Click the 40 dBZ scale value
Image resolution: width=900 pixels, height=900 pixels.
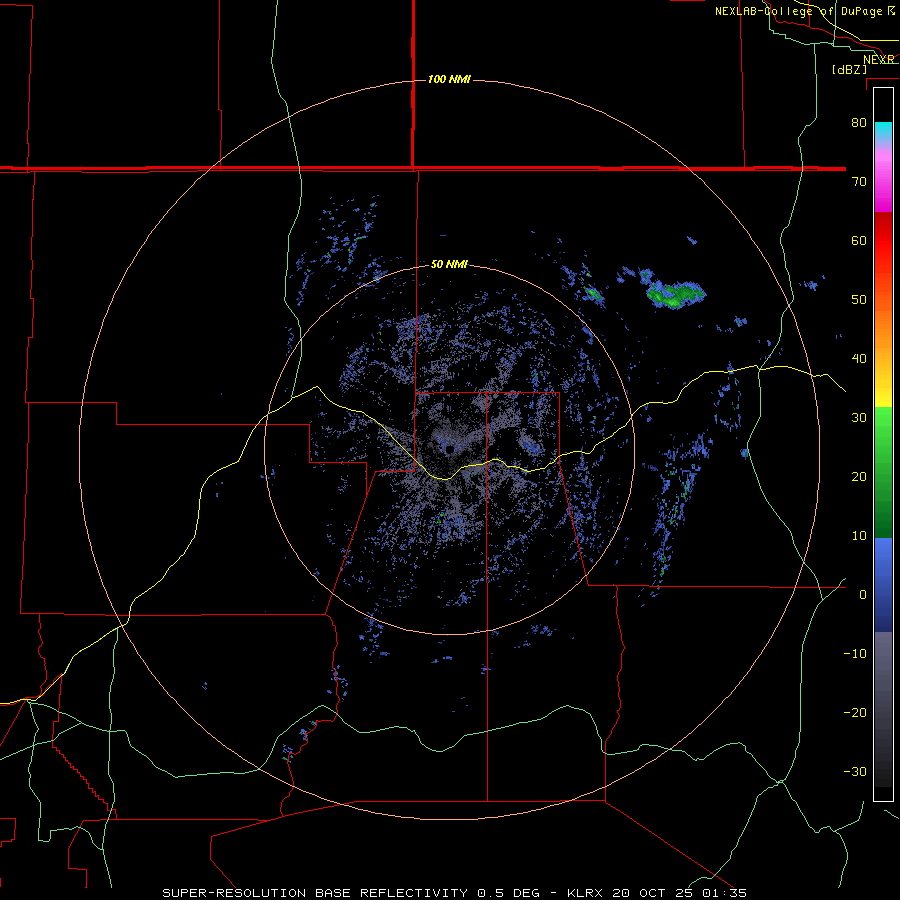859,359
